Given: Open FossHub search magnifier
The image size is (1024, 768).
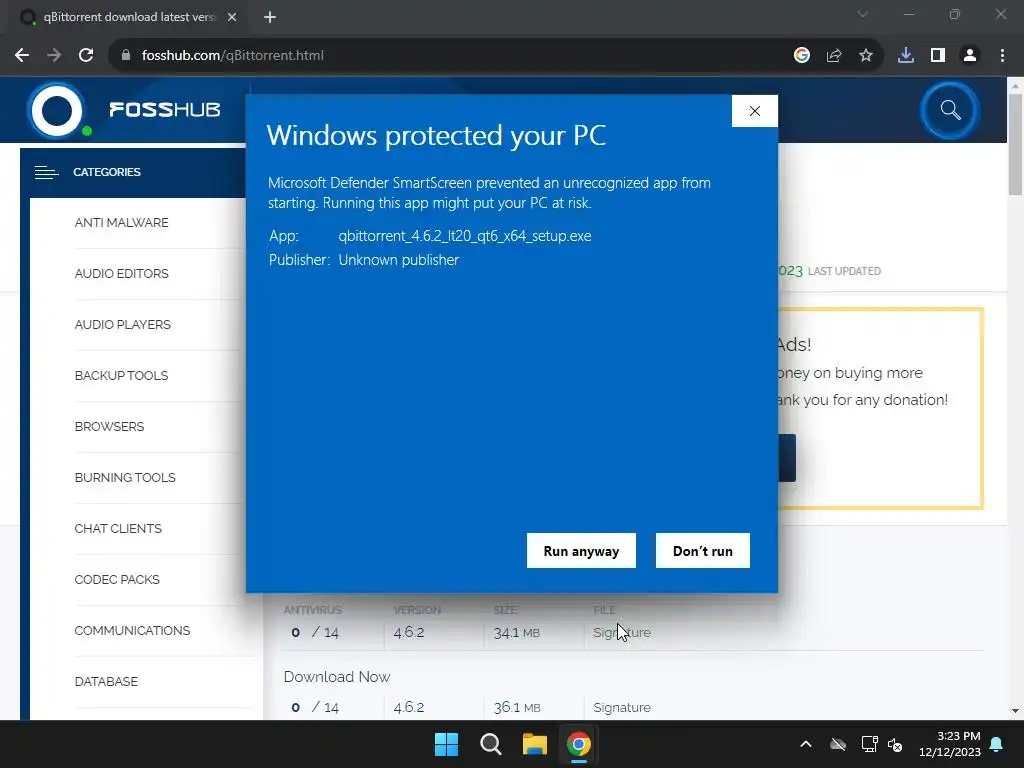Looking at the screenshot, I should click(950, 110).
